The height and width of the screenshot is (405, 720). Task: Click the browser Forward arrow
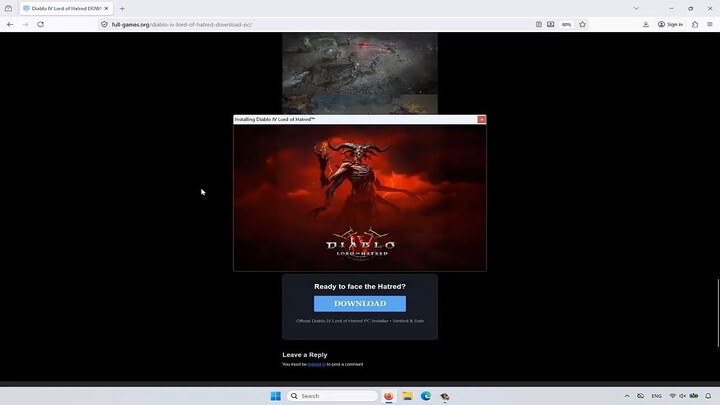tap(25, 24)
